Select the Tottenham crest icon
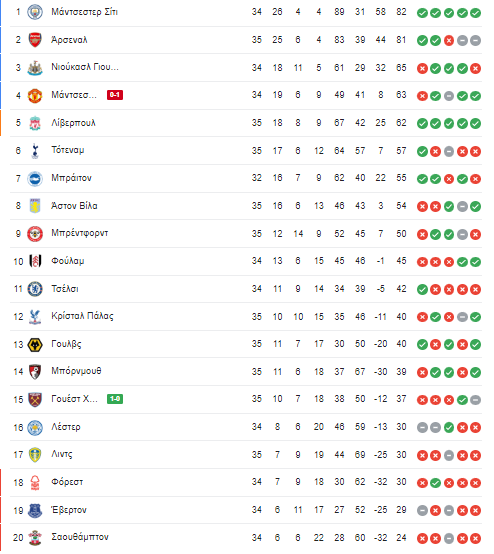The width and height of the screenshot is (494, 554). click(35, 151)
